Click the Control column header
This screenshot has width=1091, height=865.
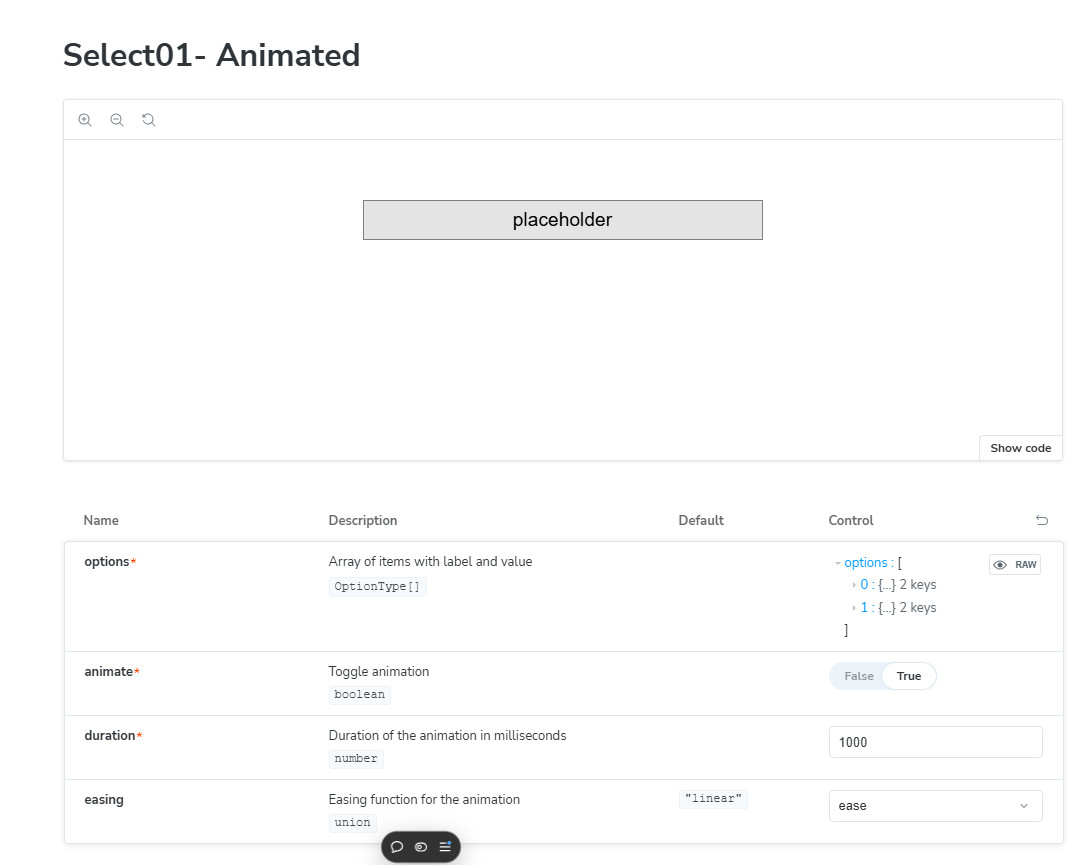tap(851, 520)
